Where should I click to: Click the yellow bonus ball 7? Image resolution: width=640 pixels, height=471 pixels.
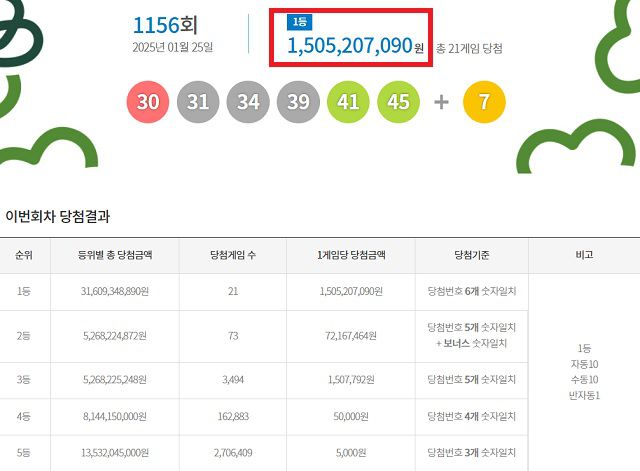pos(484,102)
